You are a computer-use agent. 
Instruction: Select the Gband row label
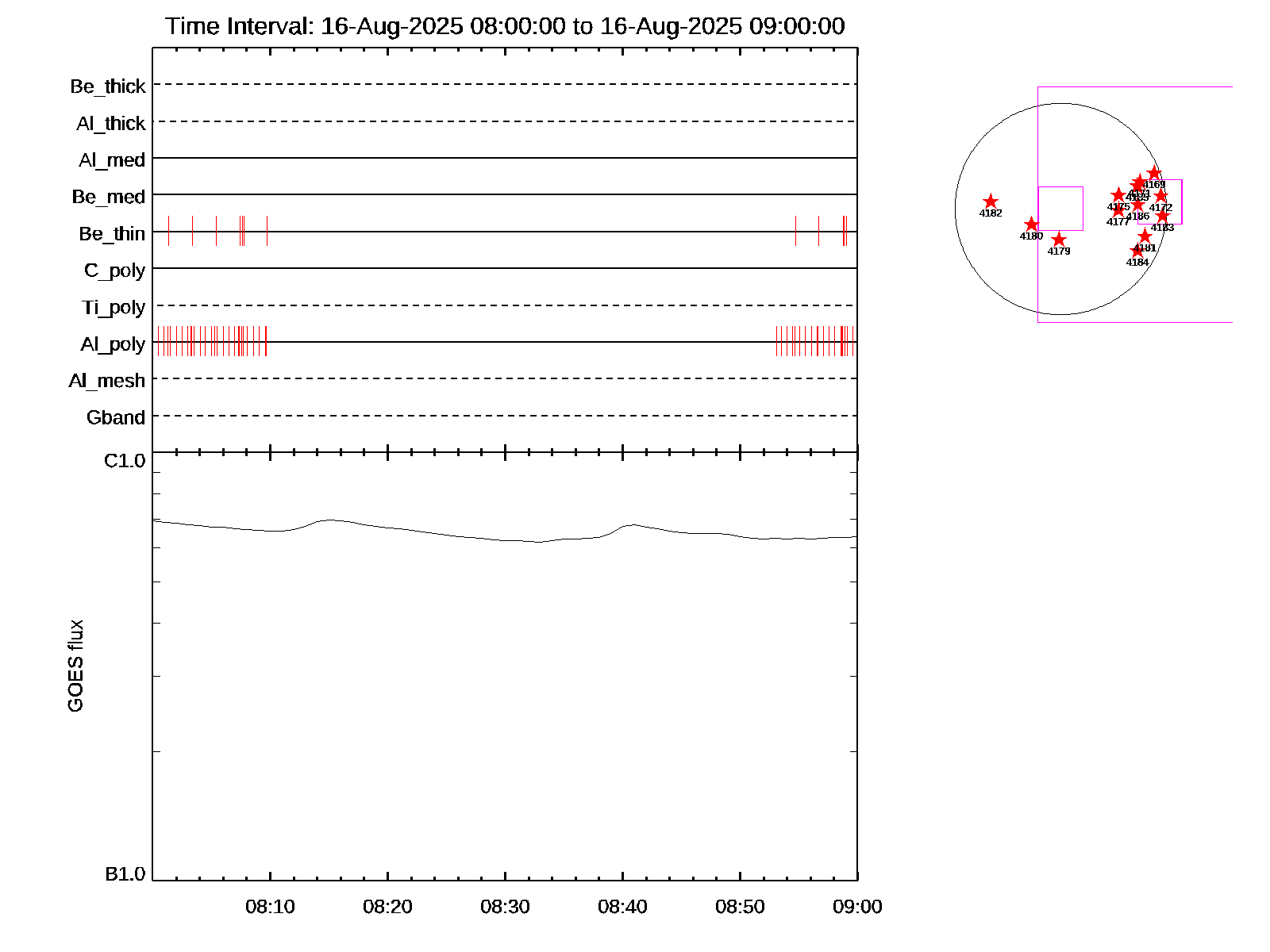[x=116, y=418]
